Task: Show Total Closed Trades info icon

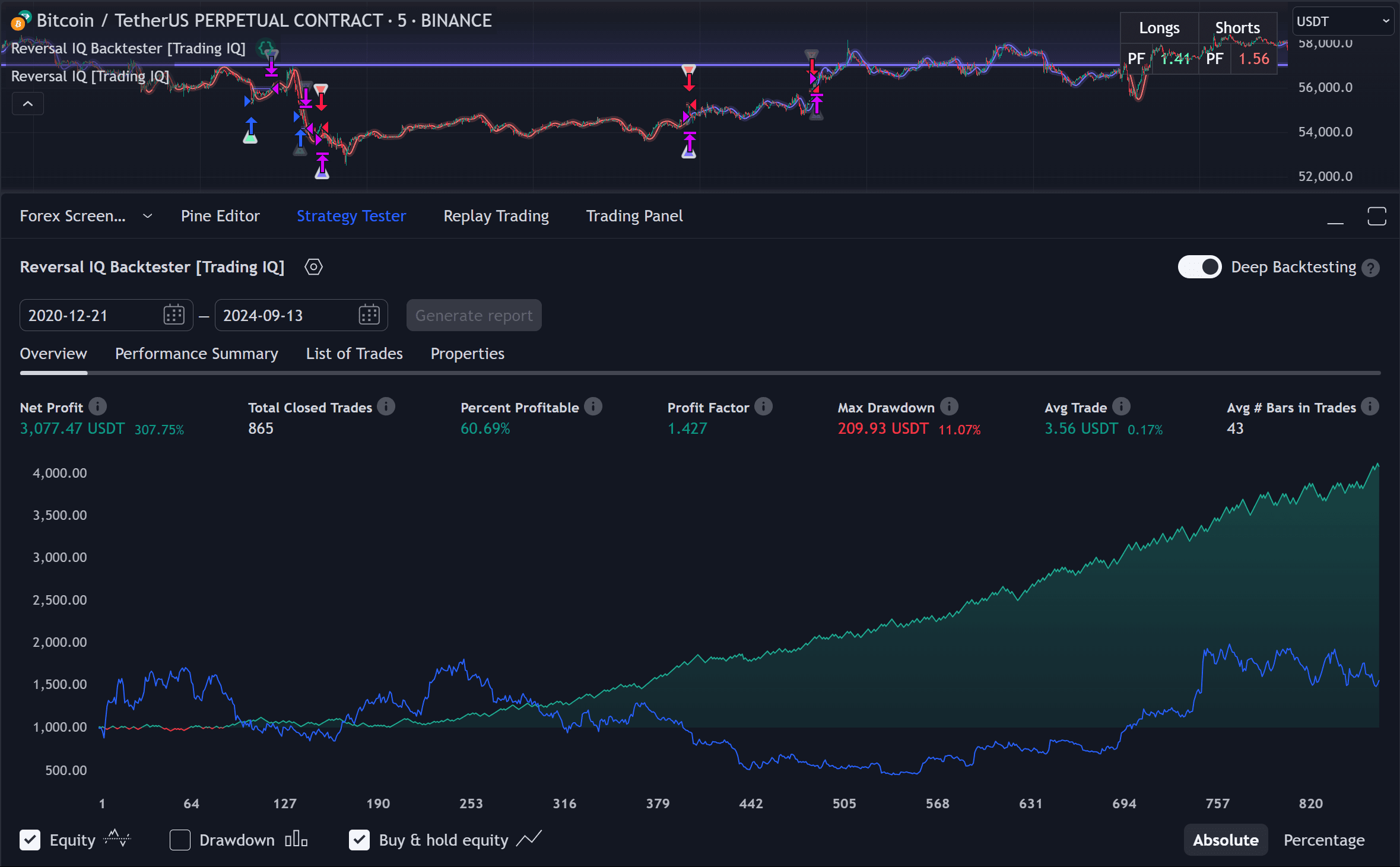Action: click(x=386, y=407)
